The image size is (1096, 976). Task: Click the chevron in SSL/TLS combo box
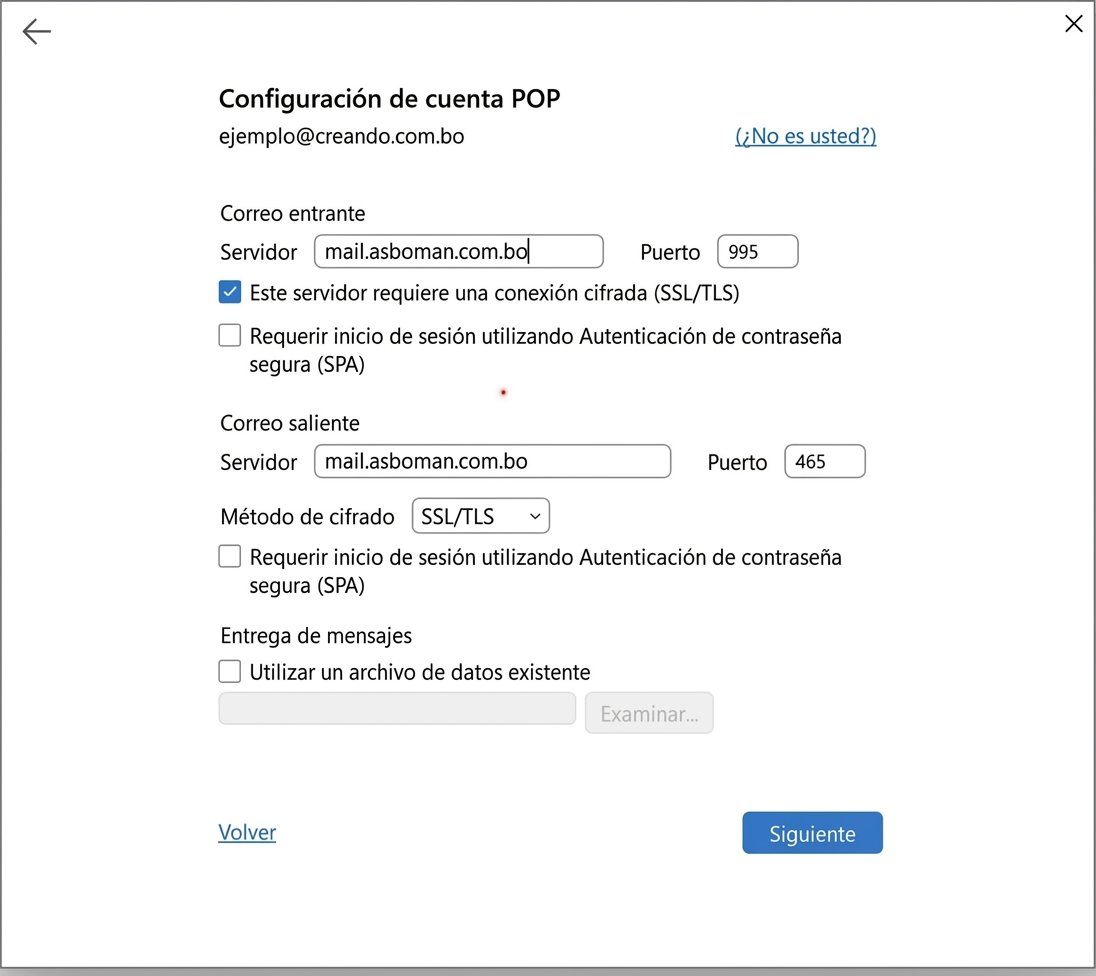535,517
